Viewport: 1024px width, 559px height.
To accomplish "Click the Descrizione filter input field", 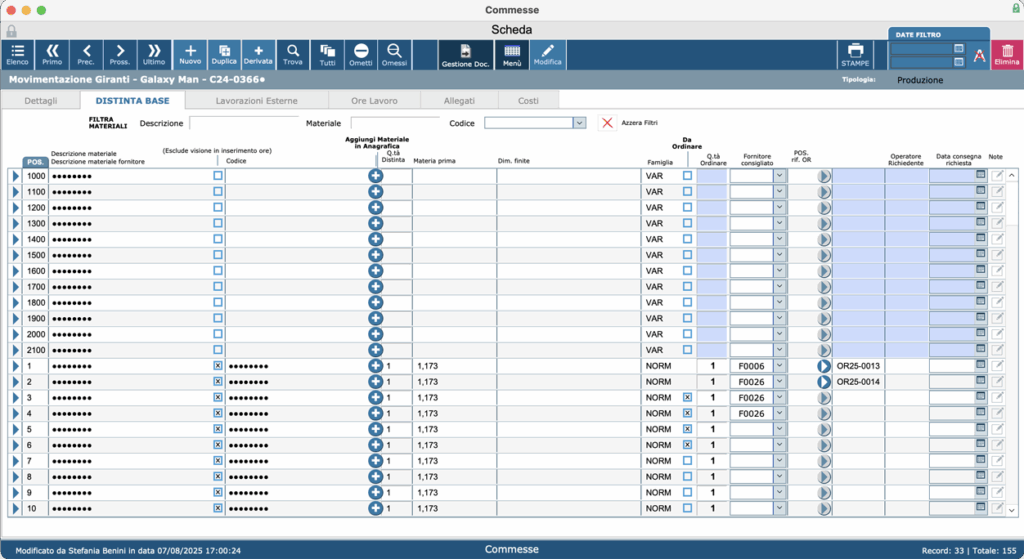I will pos(244,123).
